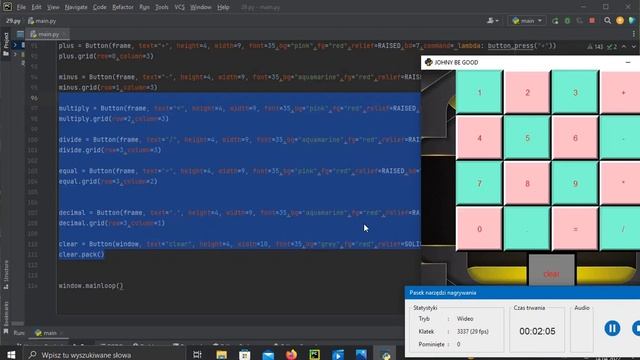Click the Run with Coverage icon
The image size is (640, 360).
click(x=580, y=20)
